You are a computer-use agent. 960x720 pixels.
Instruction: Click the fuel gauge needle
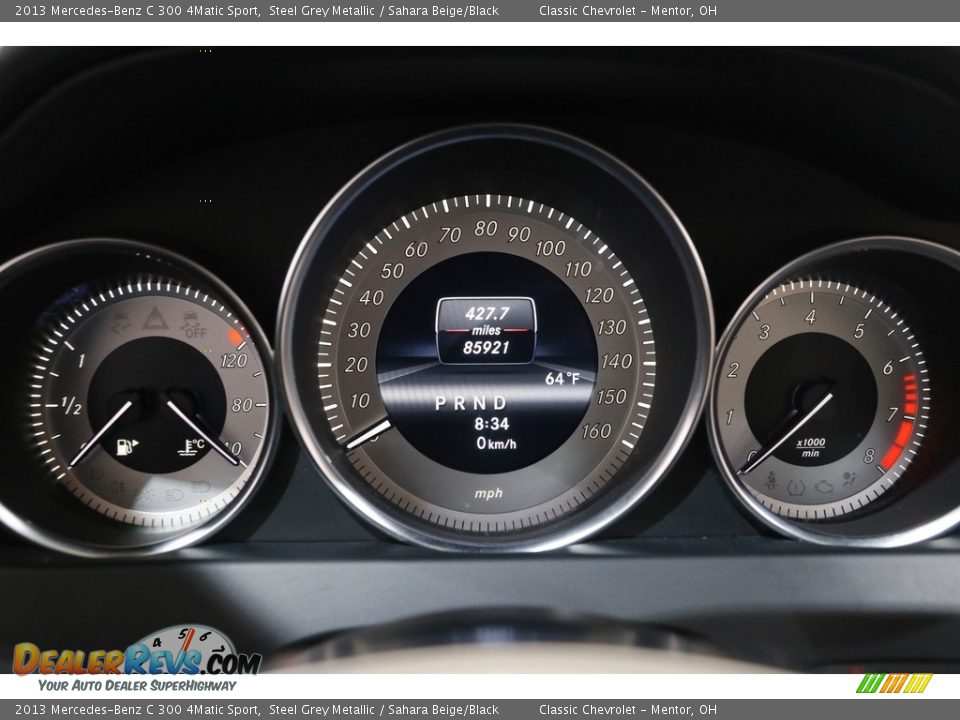click(x=102, y=433)
